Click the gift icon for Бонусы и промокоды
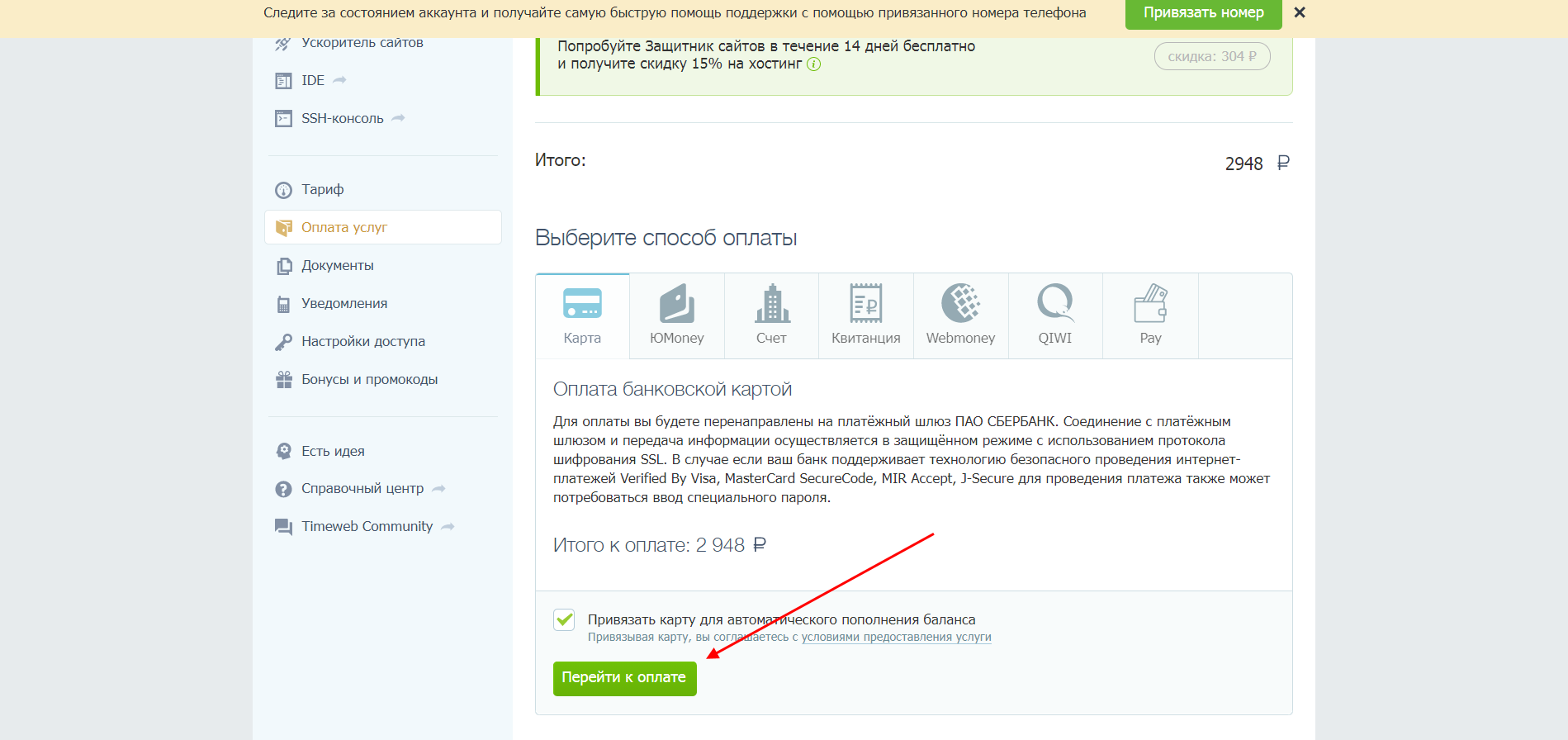 click(283, 380)
